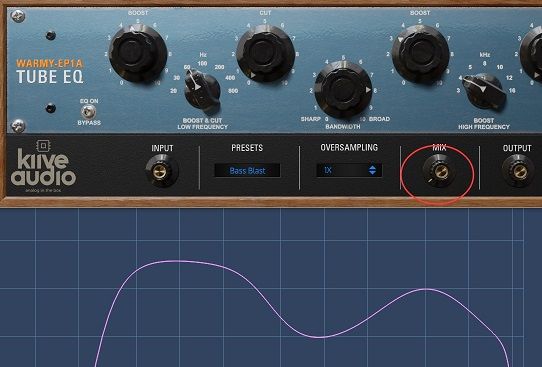Click the chip icon above the Kiive logo
Screen dimensions: 542x367
(x=43, y=145)
